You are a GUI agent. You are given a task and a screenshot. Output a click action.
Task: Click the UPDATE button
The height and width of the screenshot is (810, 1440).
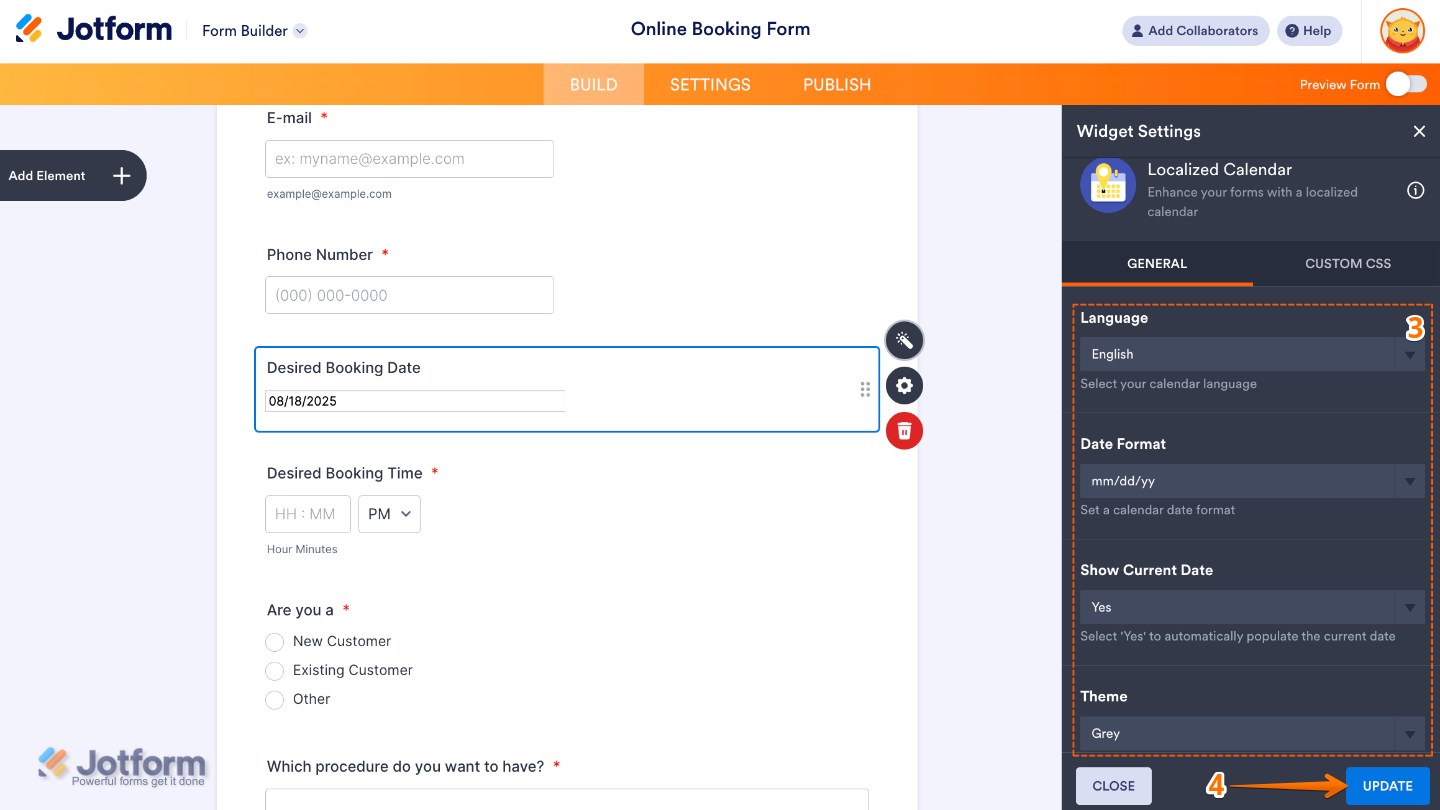1386,786
